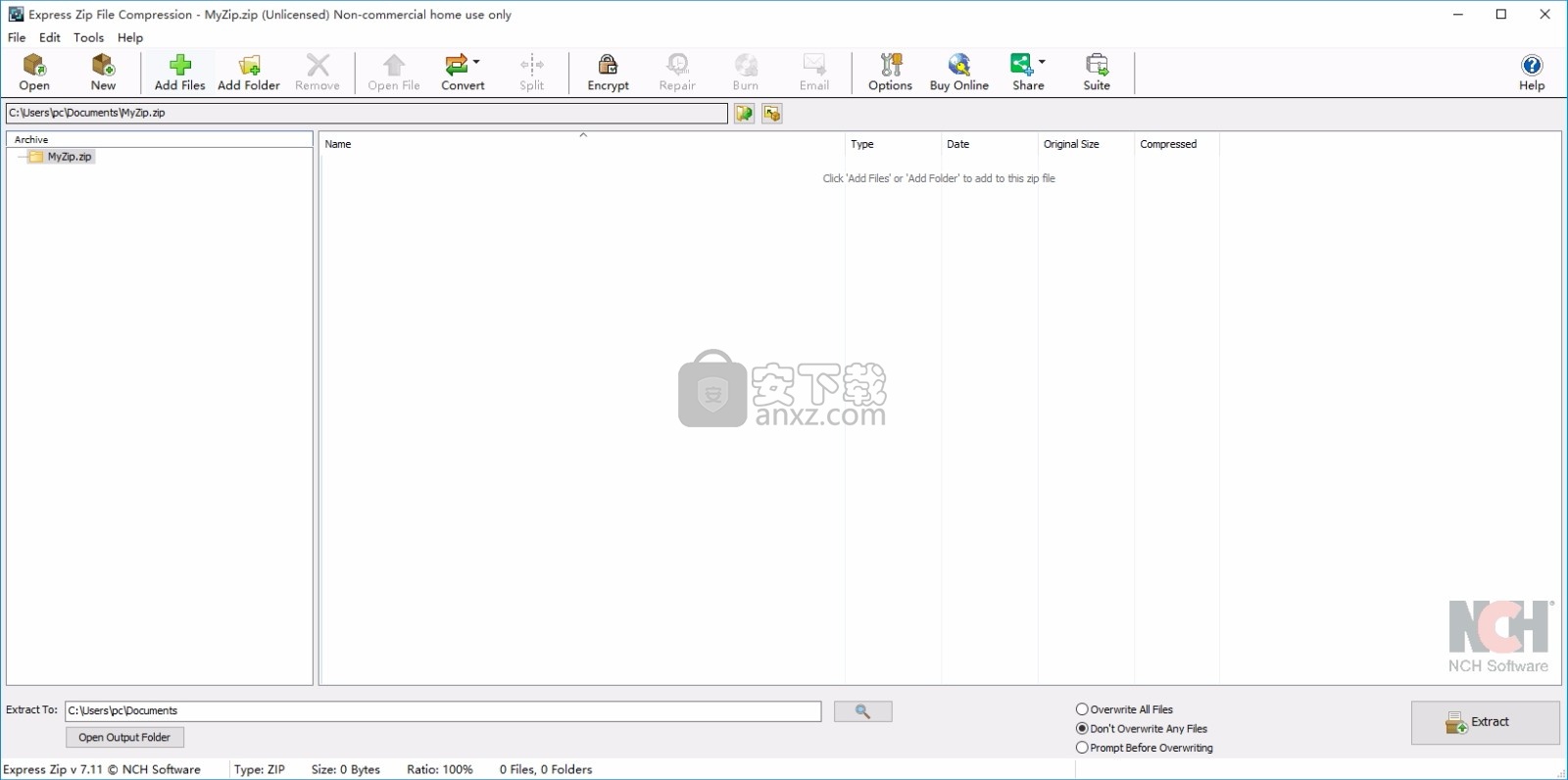Expand the Share dropdown arrow
The height and width of the screenshot is (780, 1568).
coord(1042,62)
